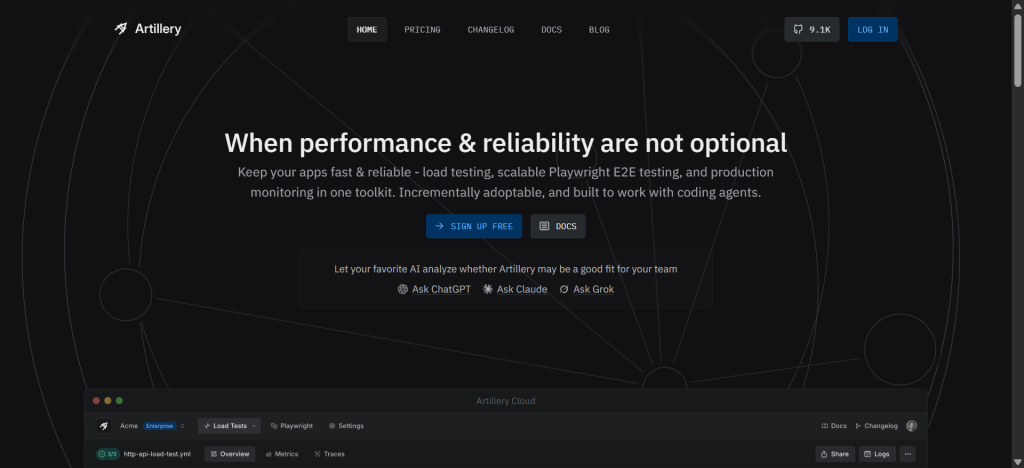
Task: Click the Share button
Action: [835, 454]
